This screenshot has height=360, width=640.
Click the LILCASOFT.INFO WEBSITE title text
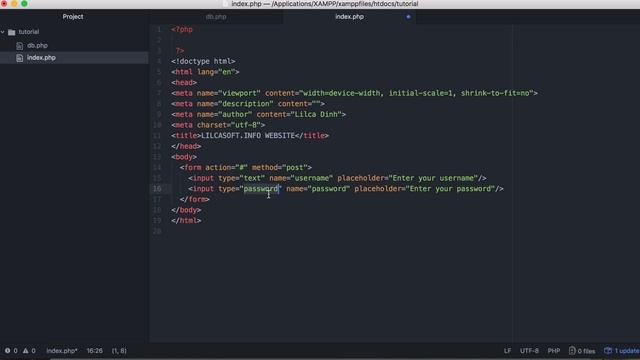tap(248, 136)
